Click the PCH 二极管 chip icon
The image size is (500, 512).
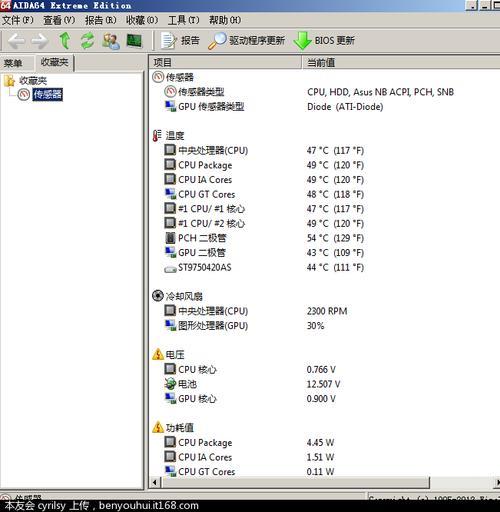pyautogui.click(x=170, y=238)
